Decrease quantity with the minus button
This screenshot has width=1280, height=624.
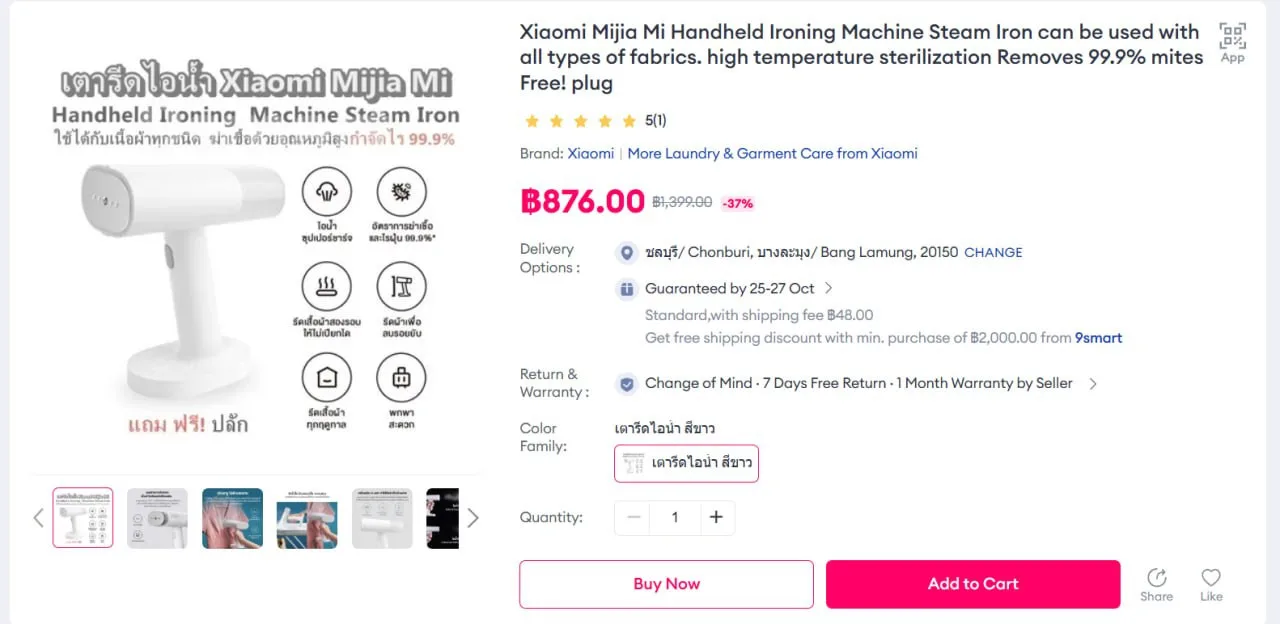[633, 517]
